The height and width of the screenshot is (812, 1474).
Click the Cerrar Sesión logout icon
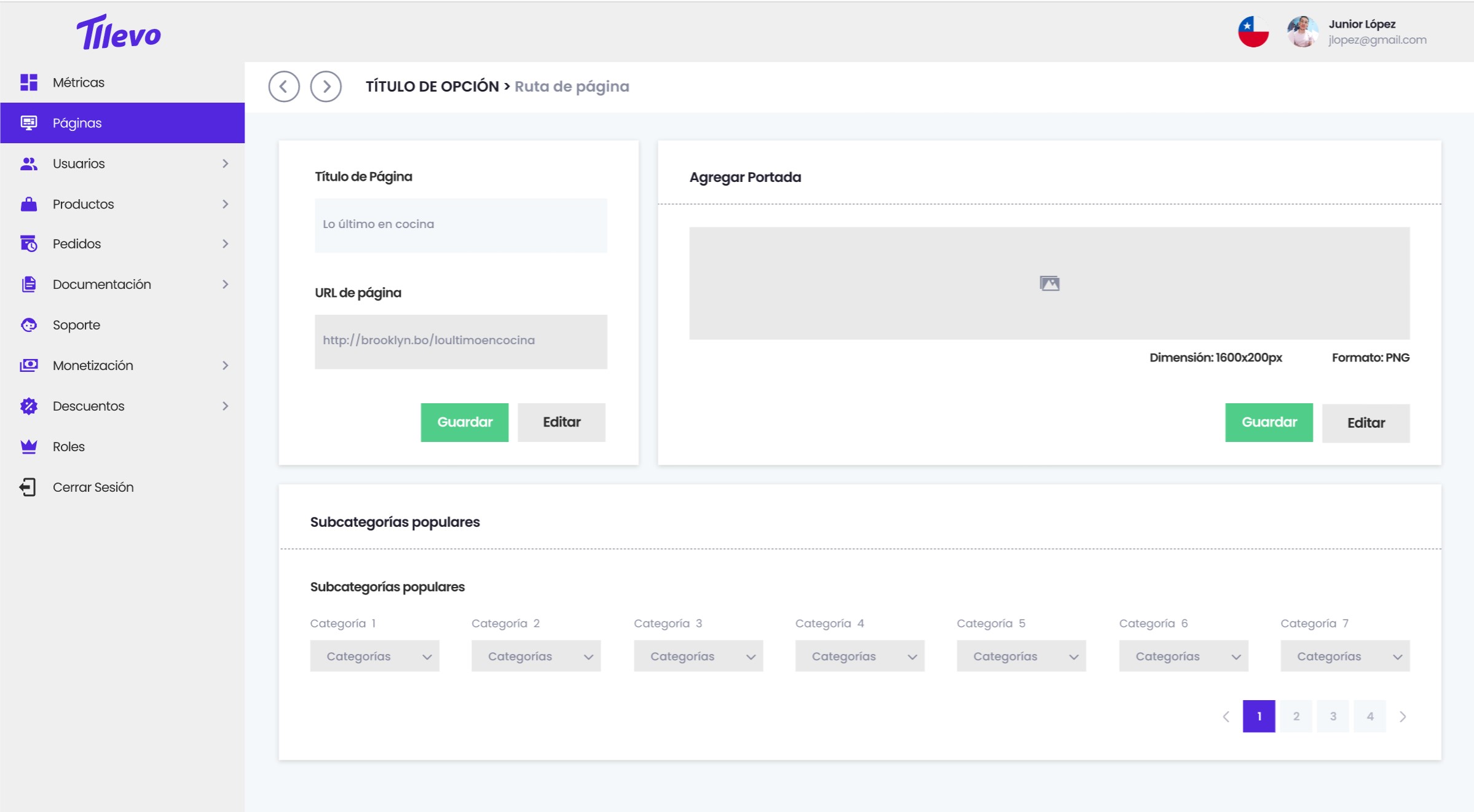pos(28,487)
